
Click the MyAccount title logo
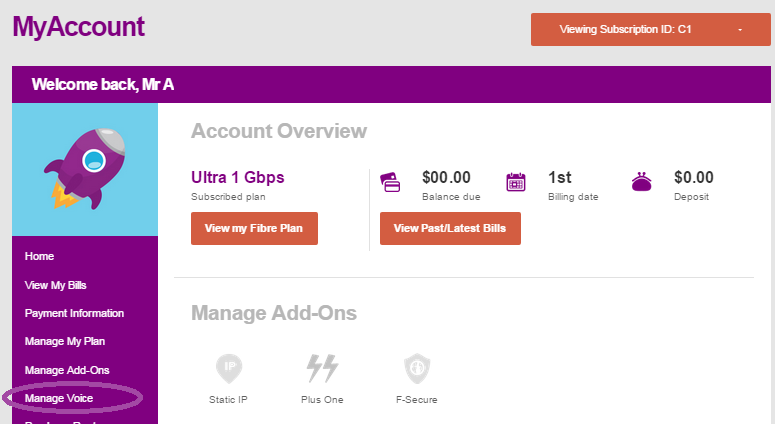(x=79, y=26)
